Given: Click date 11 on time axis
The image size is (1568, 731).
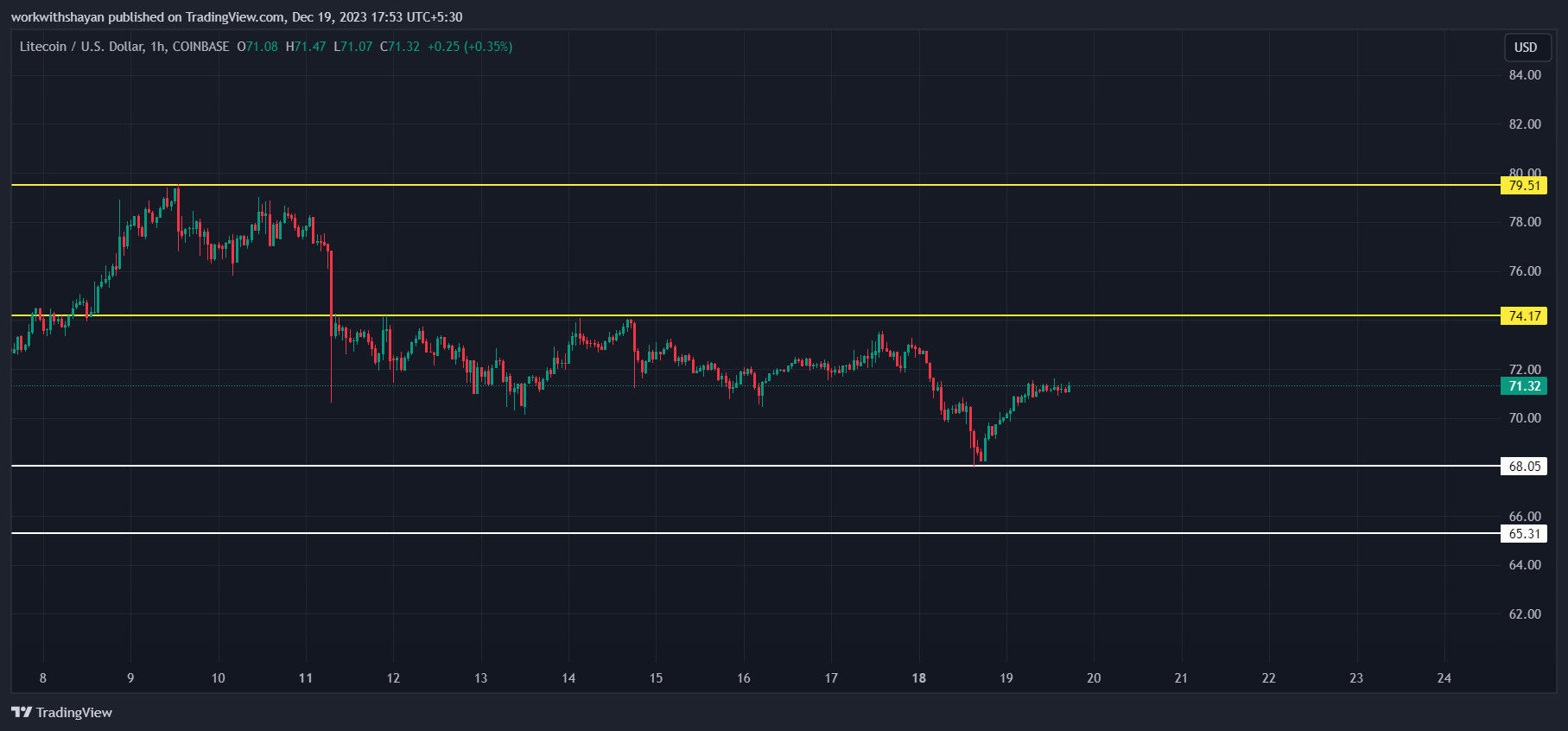Looking at the screenshot, I should pos(306,678).
